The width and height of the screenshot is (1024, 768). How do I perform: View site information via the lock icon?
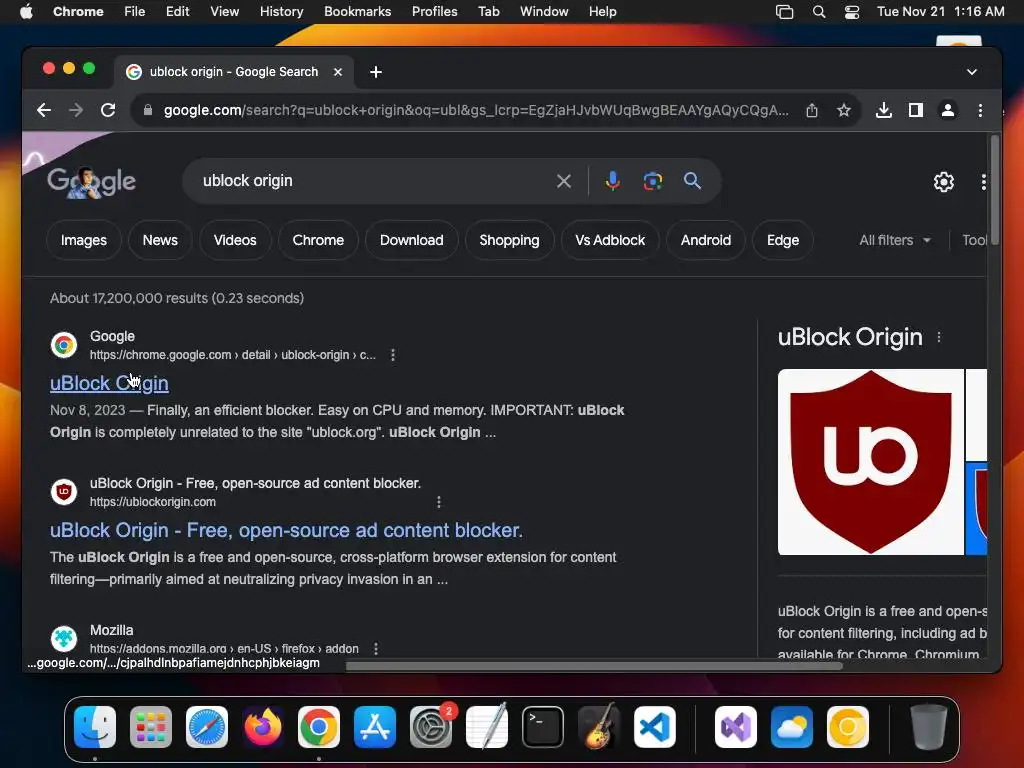pyautogui.click(x=148, y=110)
